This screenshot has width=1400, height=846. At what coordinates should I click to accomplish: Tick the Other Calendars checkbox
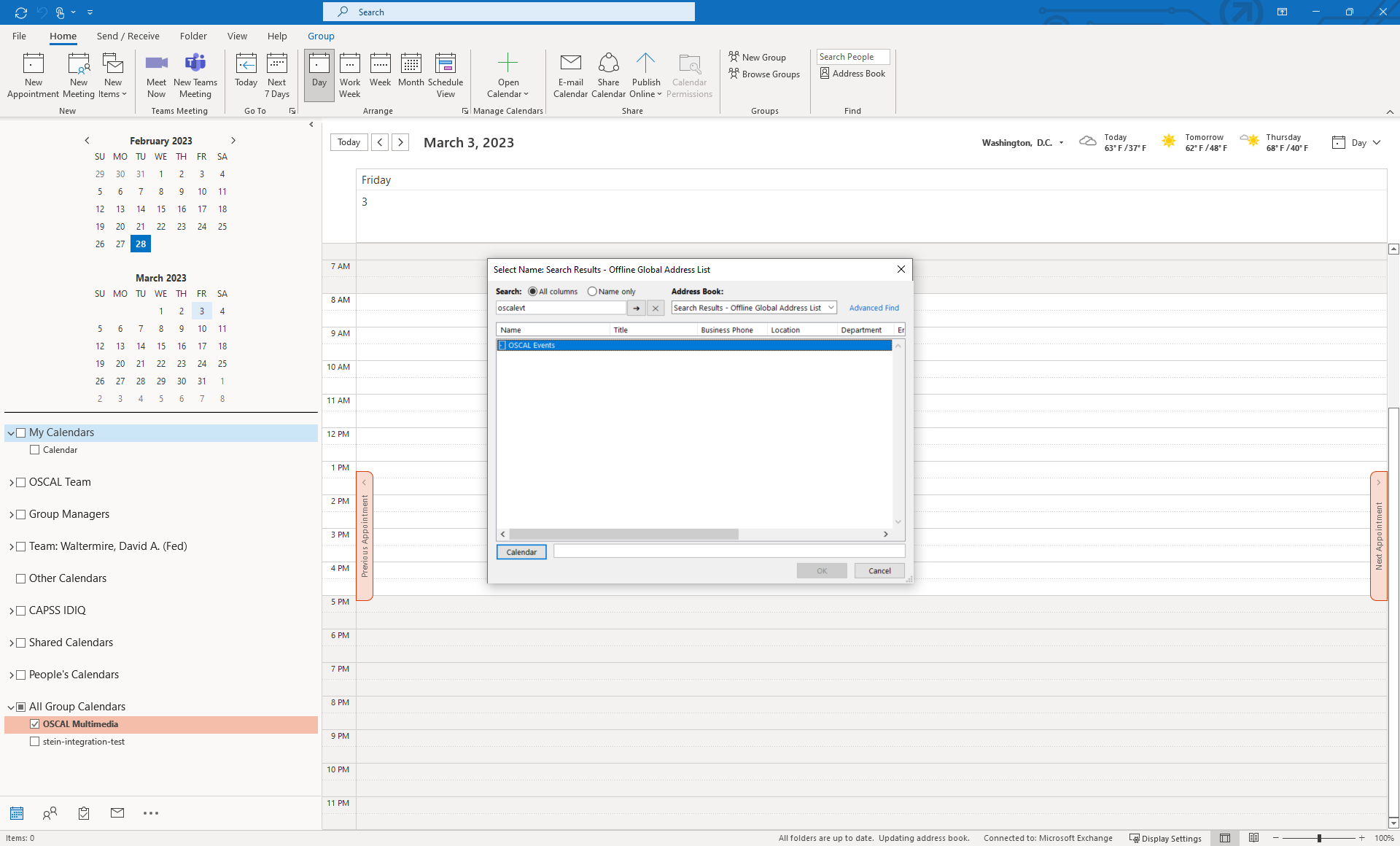21,578
